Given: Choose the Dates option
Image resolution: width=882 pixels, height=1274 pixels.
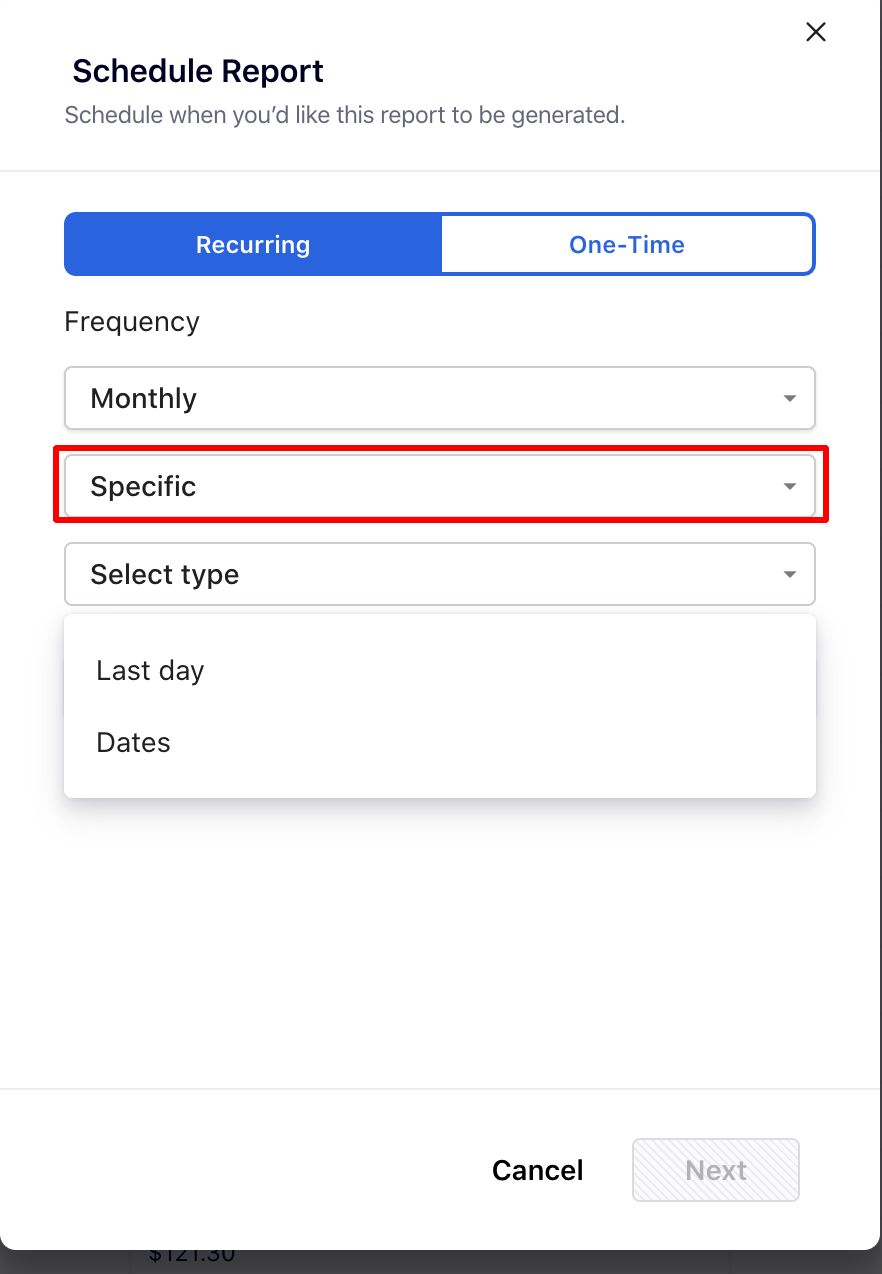Looking at the screenshot, I should 134,743.
